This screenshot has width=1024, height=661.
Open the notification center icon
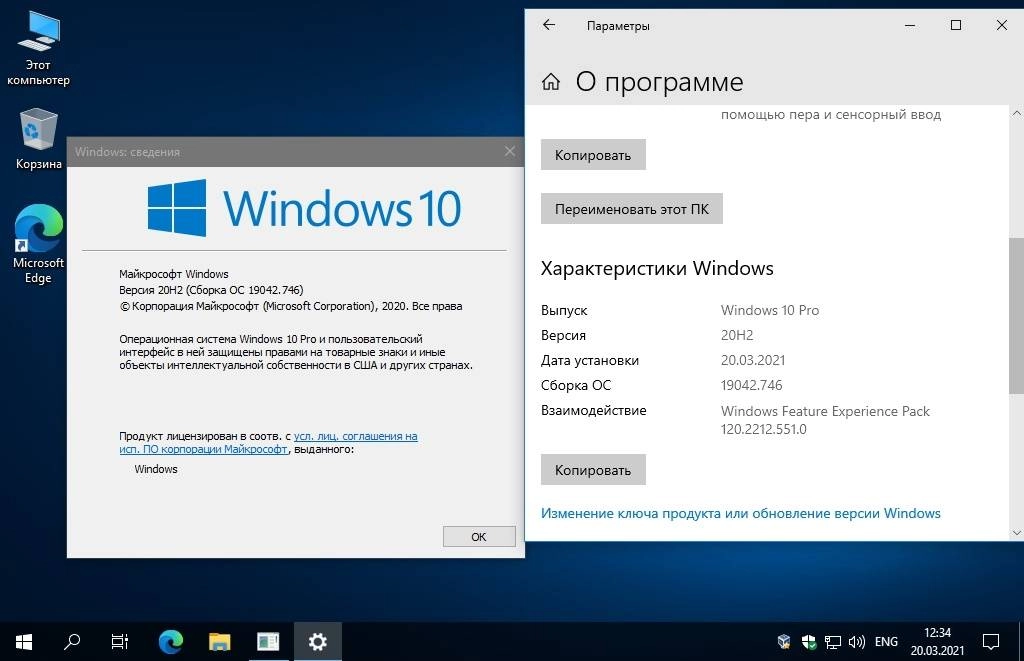tap(991, 642)
